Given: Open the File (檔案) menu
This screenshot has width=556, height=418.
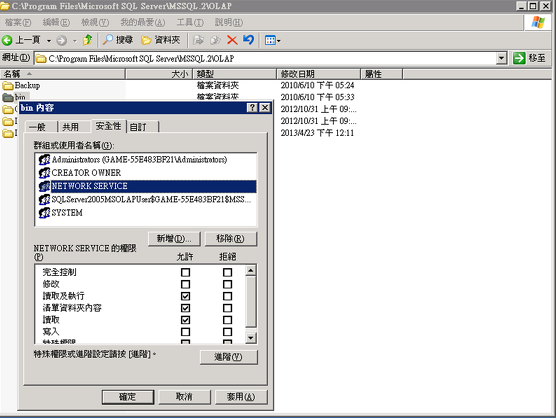Looking at the screenshot, I should (18, 22).
